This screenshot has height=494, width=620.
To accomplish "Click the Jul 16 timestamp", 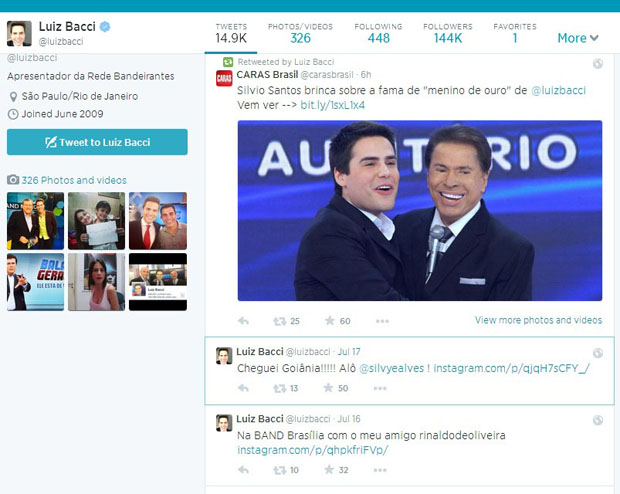I will [349, 419].
